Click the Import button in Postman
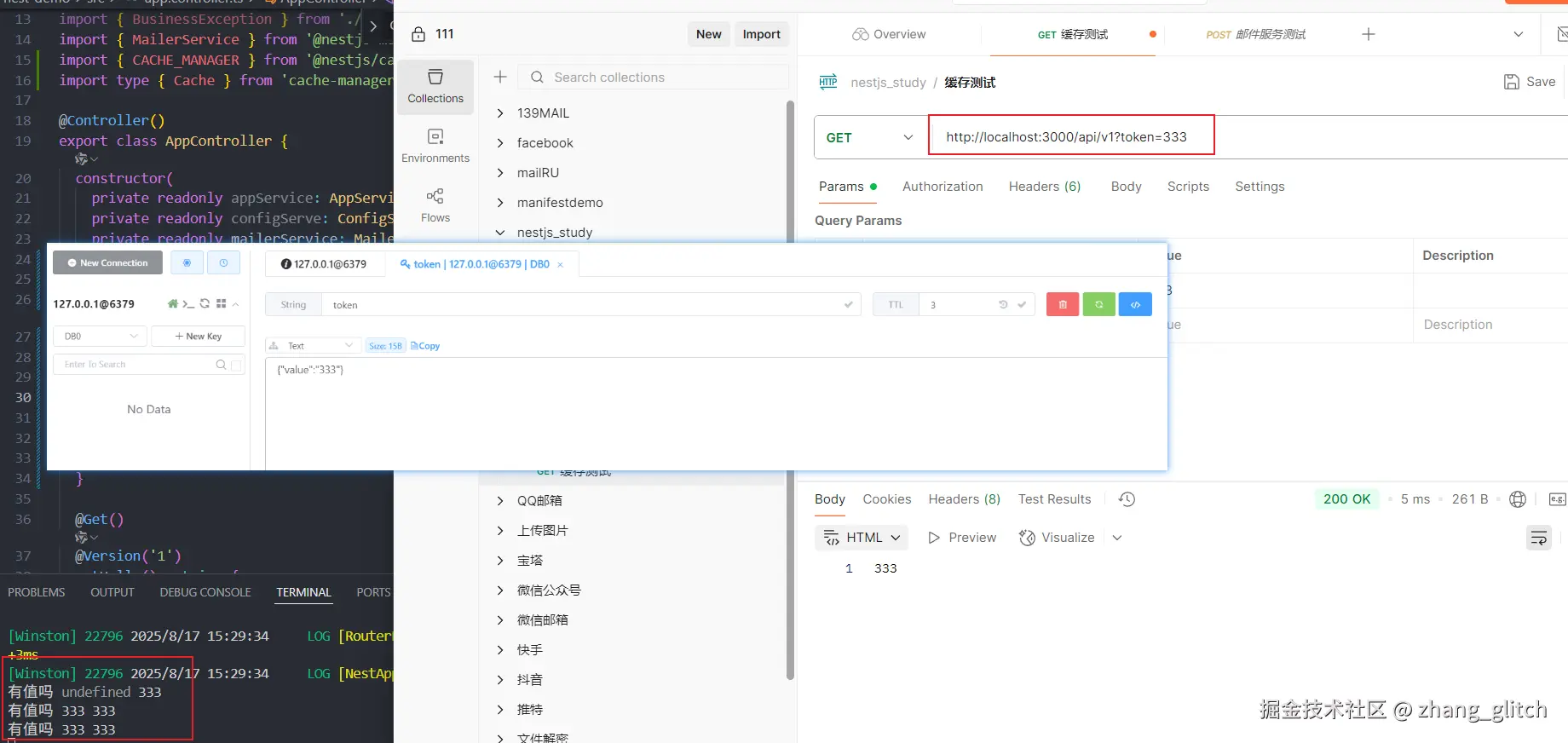1568x743 pixels. [x=761, y=34]
